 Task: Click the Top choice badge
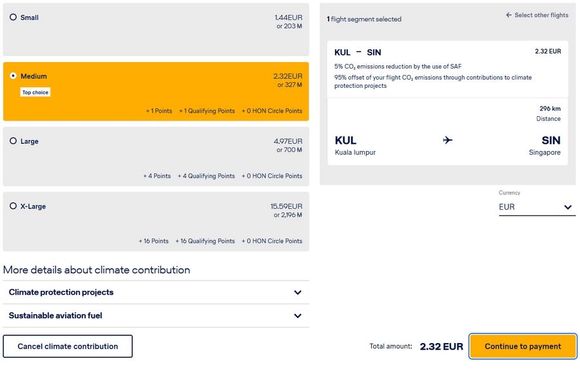35,92
